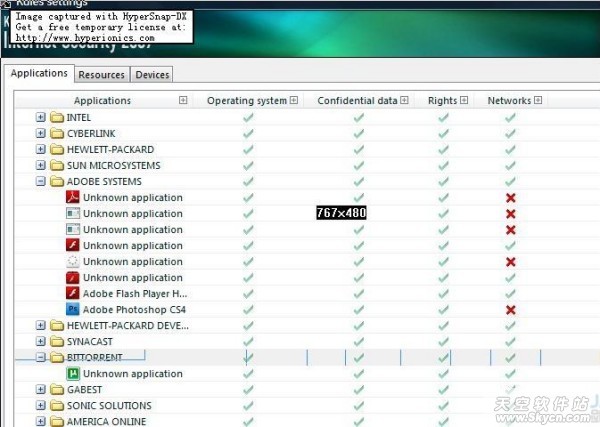Click the INTEL folder icon
Image resolution: width=600 pixels, height=427 pixels.
coord(57,117)
